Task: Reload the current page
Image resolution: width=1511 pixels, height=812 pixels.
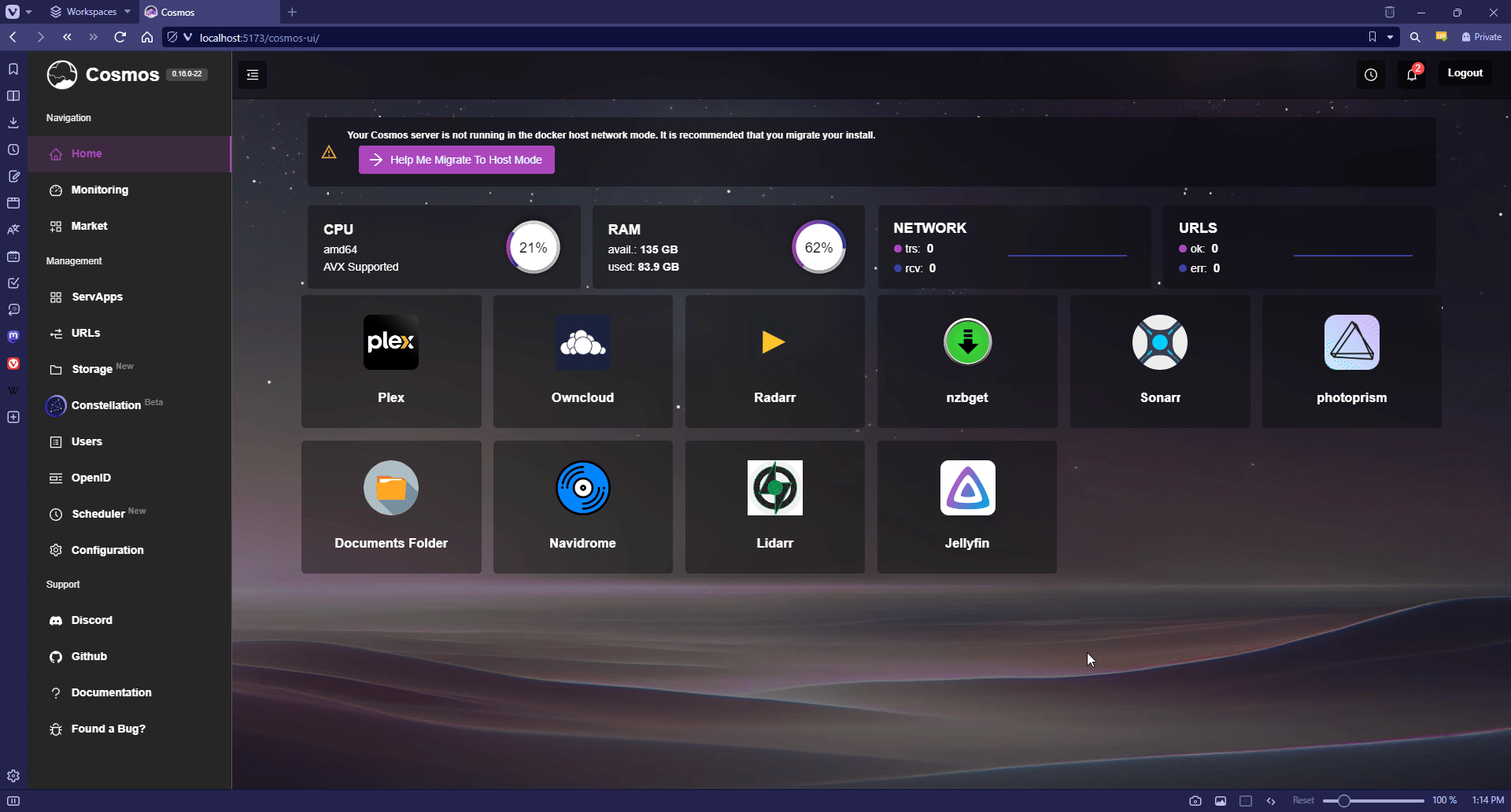Action: [120, 37]
